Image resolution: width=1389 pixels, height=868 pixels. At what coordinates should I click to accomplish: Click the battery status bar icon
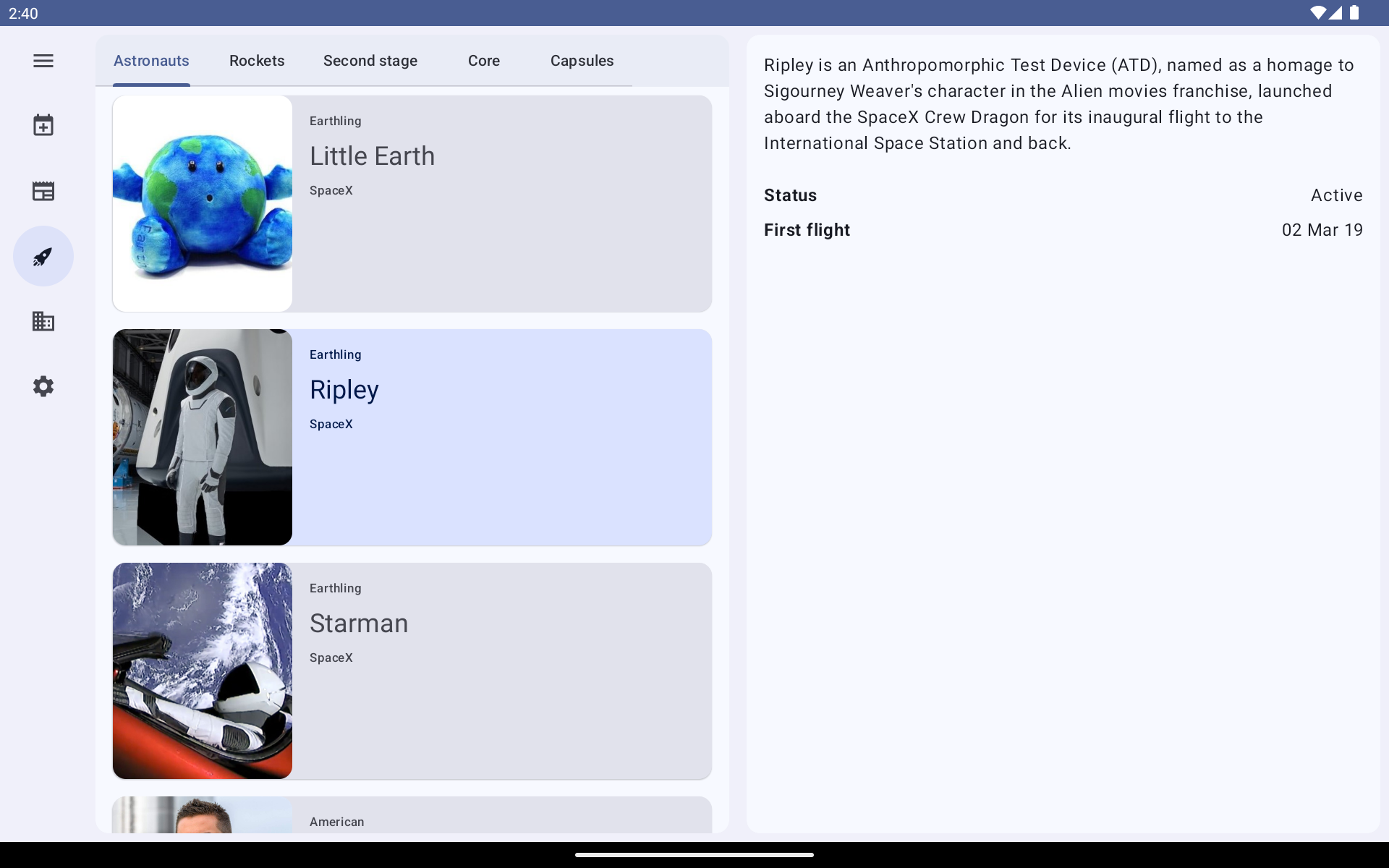click(1354, 13)
